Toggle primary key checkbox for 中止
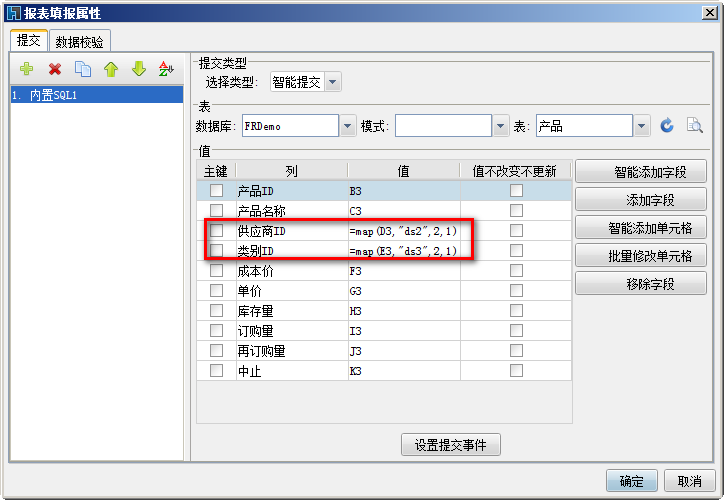The image size is (724, 500). point(216,371)
